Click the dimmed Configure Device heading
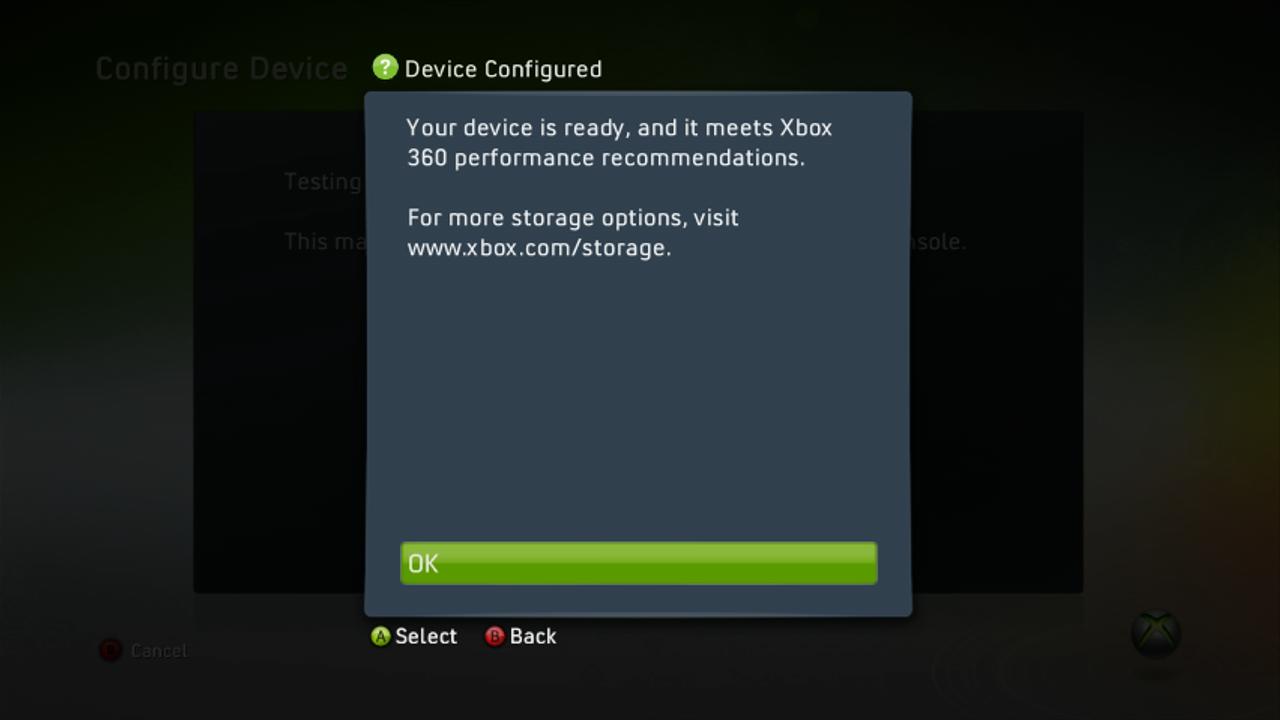Viewport: 1280px width, 720px height. pos(221,69)
